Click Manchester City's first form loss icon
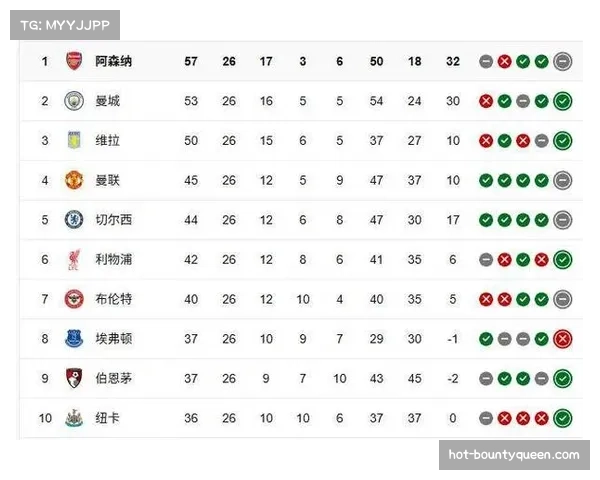Image resolution: width=600 pixels, height=480 pixels. 486,101
